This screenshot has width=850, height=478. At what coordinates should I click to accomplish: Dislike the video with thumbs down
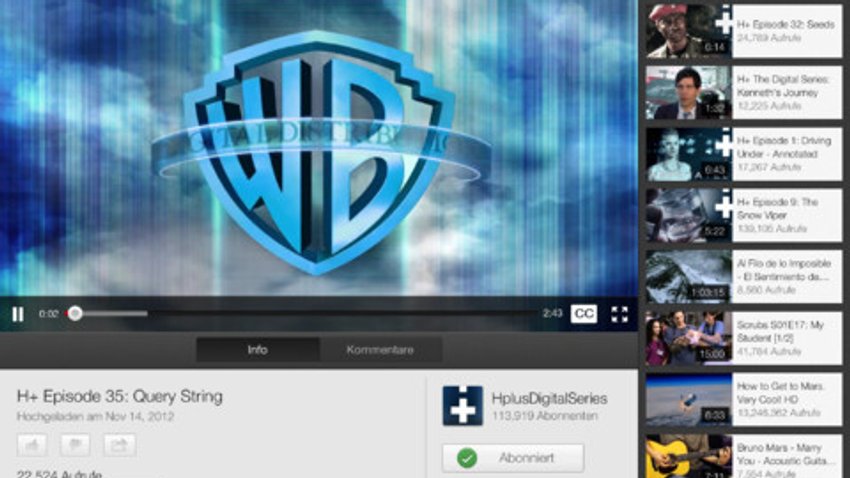click(75, 445)
